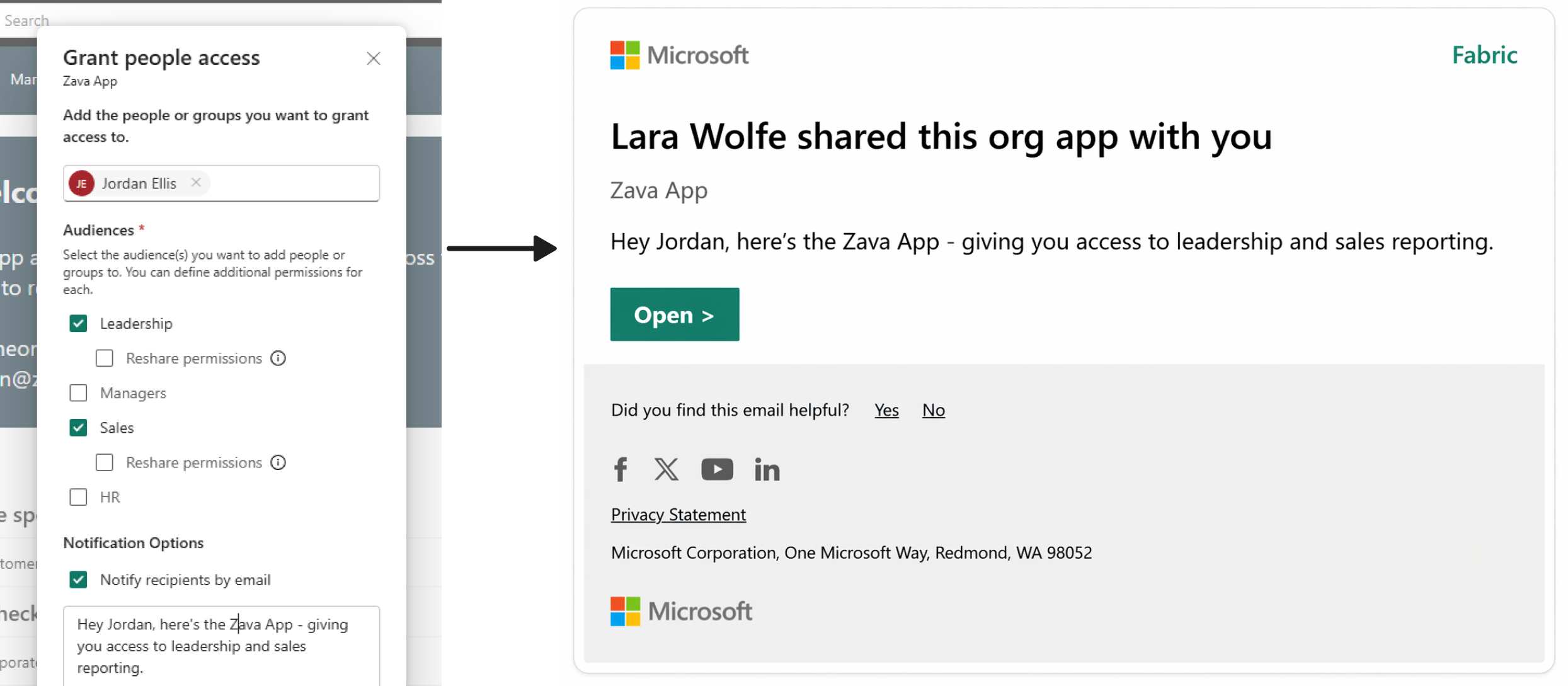This screenshot has width=1568, height=686.
Task: Check the HR audience
Action: coord(78,497)
